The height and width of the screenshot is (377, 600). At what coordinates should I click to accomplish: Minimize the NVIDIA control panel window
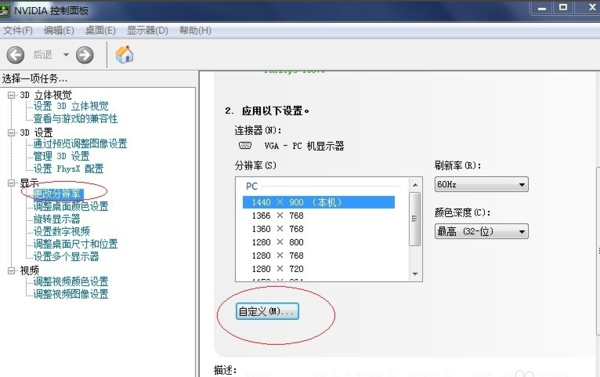[542, 8]
